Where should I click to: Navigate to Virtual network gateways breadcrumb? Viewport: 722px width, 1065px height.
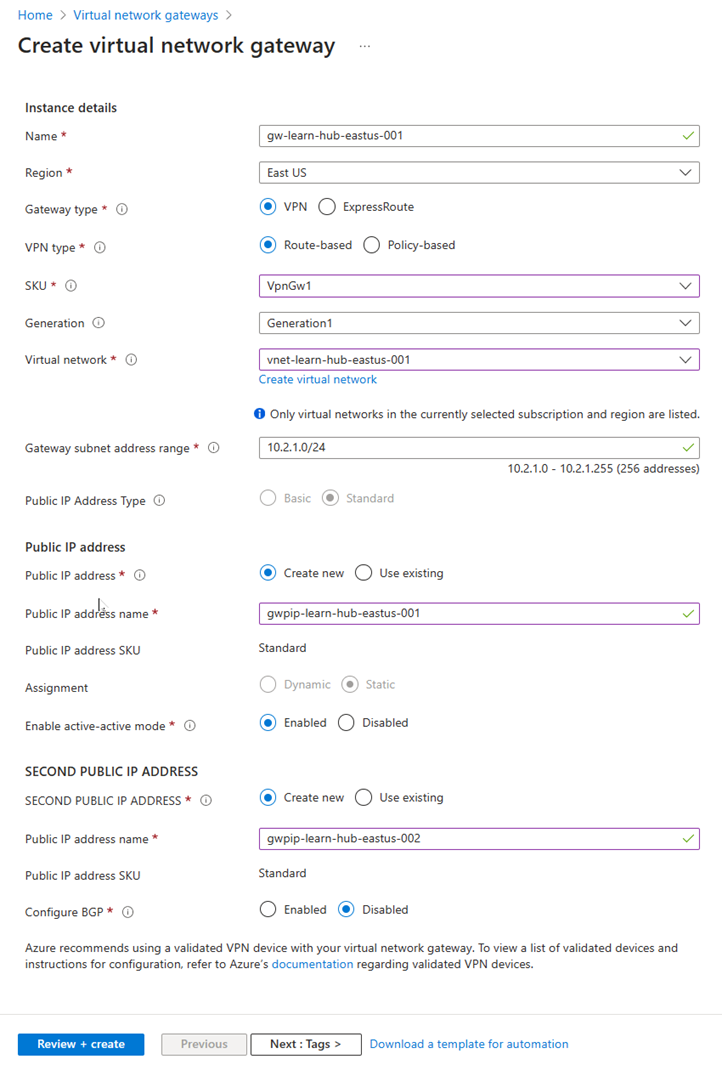point(146,15)
